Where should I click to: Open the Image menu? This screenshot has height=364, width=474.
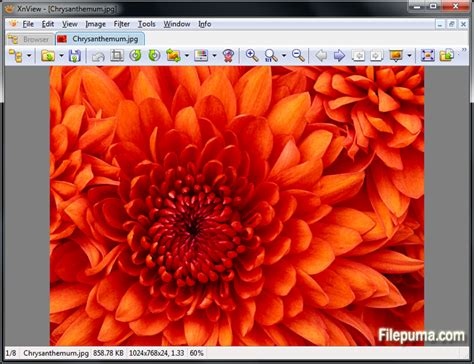click(x=95, y=24)
